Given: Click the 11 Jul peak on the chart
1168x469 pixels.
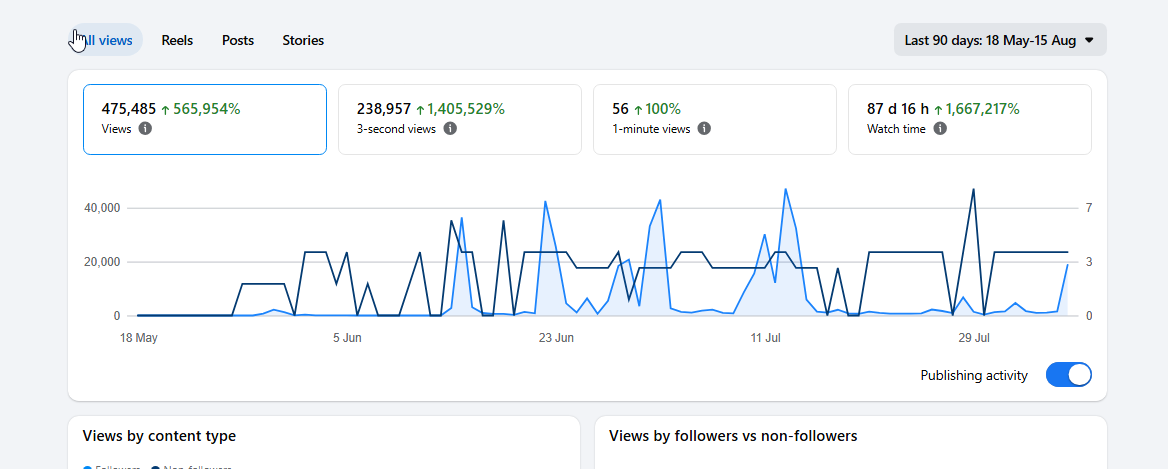Looking at the screenshot, I should [785, 190].
